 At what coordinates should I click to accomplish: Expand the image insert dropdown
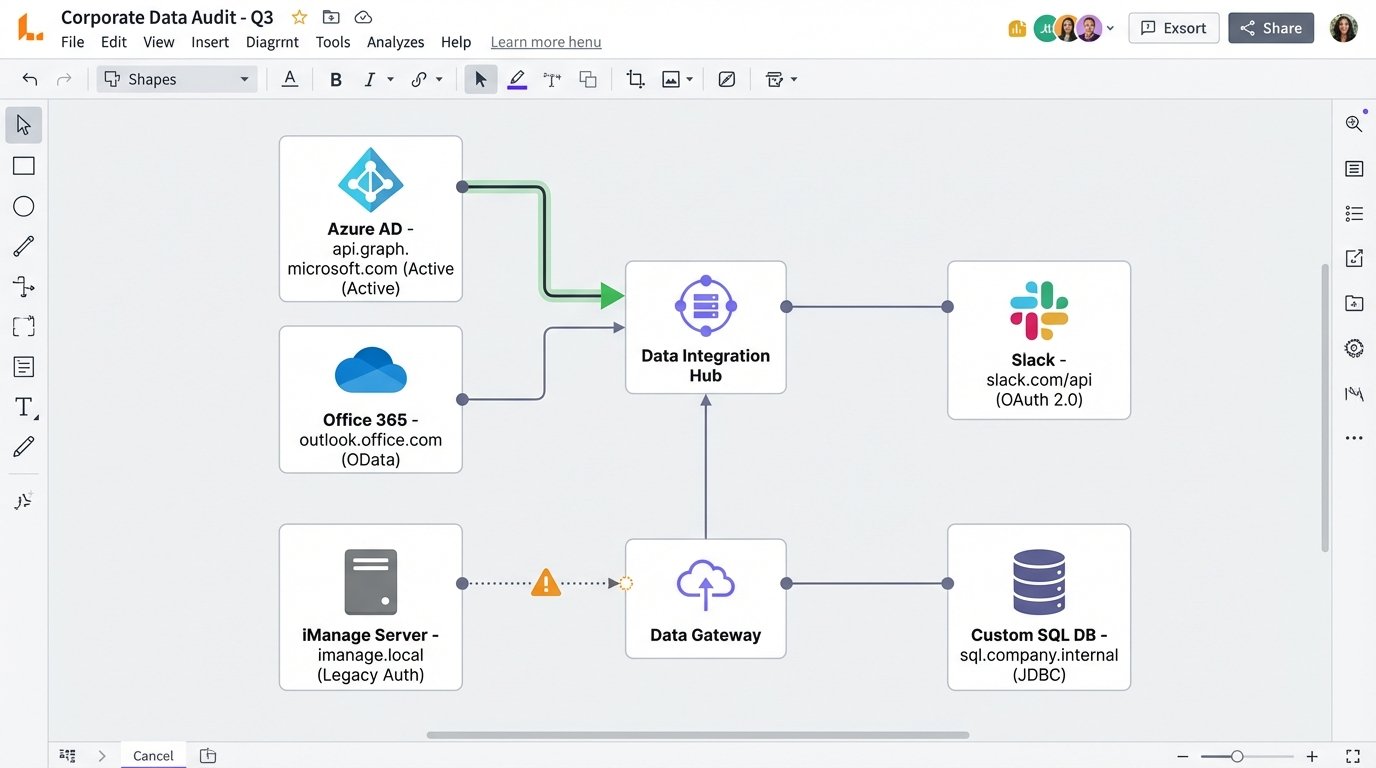point(687,78)
